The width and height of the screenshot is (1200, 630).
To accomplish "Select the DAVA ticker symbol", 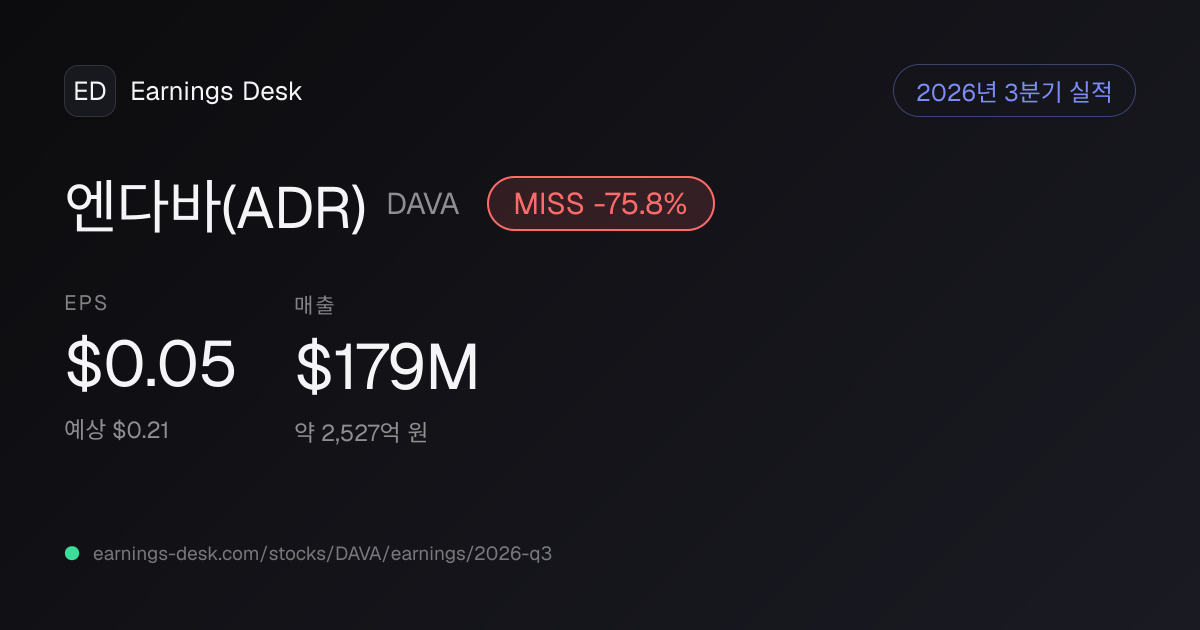I will tap(423, 204).
